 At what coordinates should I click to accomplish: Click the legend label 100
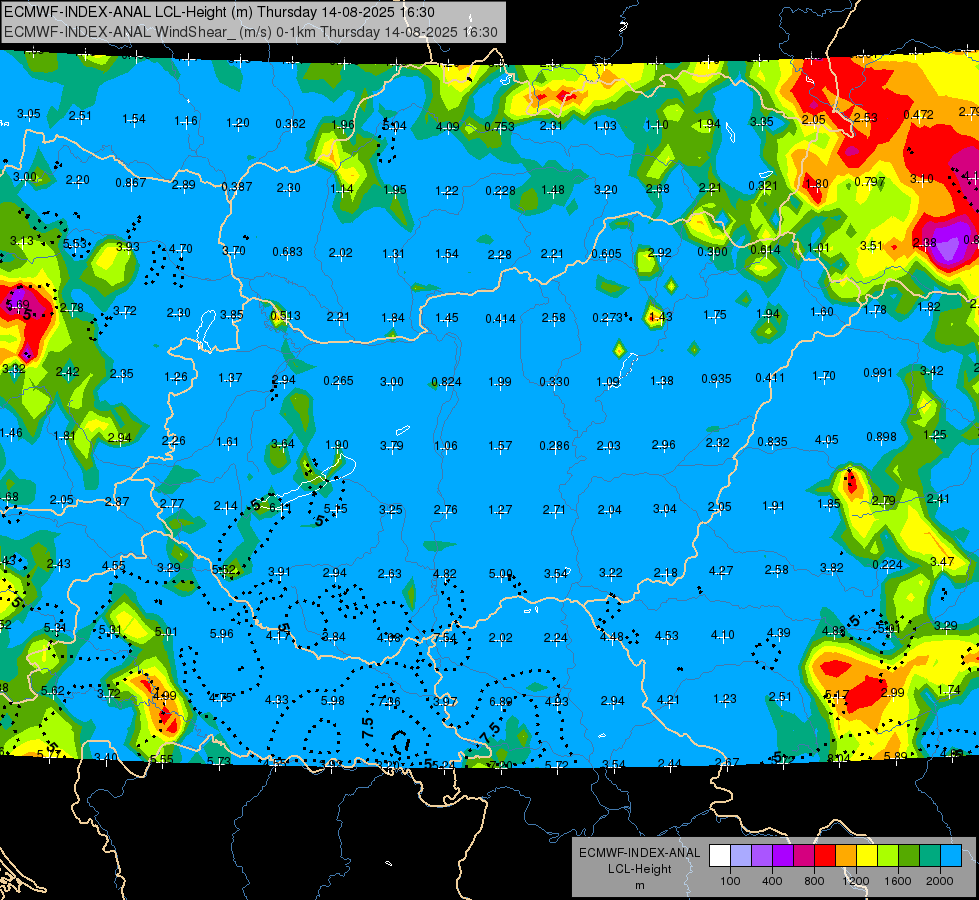730,881
